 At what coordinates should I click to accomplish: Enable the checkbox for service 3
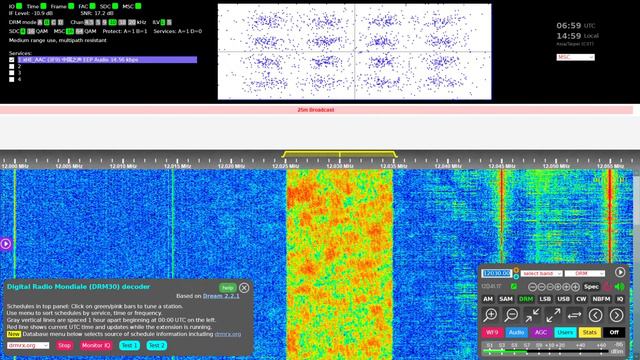point(11,73)
